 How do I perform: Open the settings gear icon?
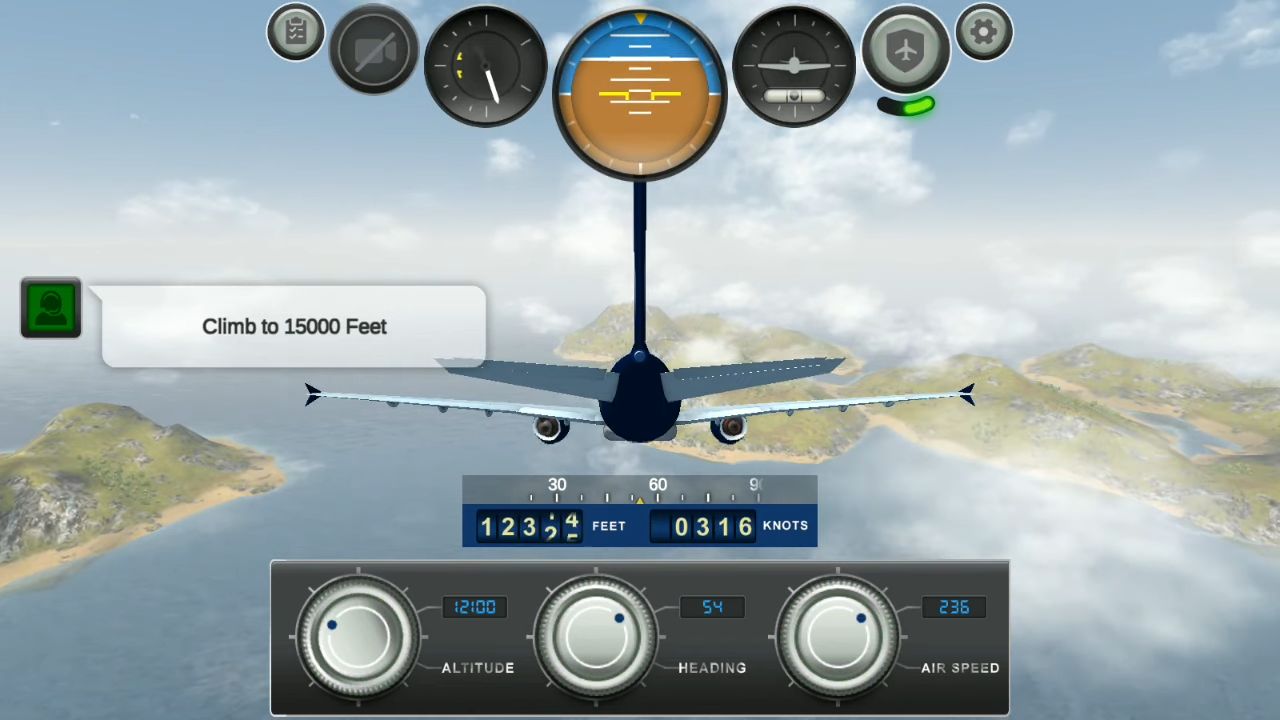(x=984, y=32)
